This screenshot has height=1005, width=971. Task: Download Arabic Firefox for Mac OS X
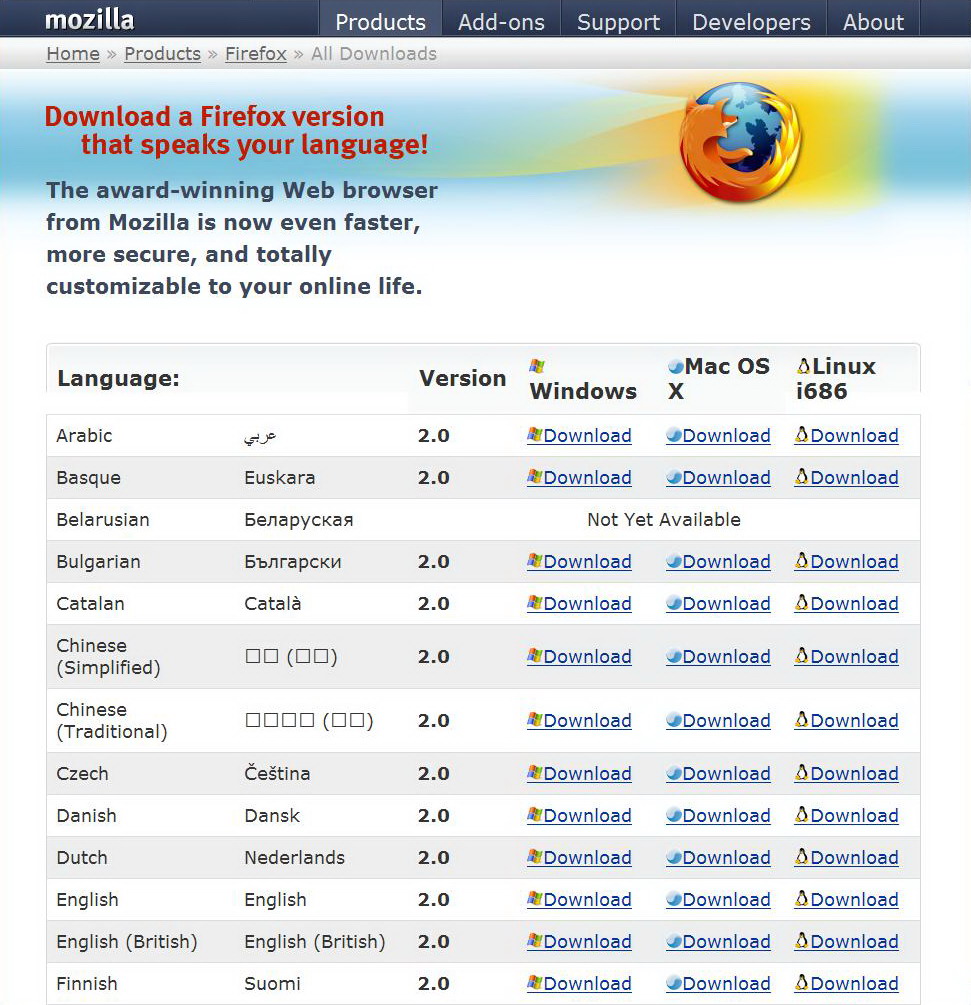pos(718,436)
